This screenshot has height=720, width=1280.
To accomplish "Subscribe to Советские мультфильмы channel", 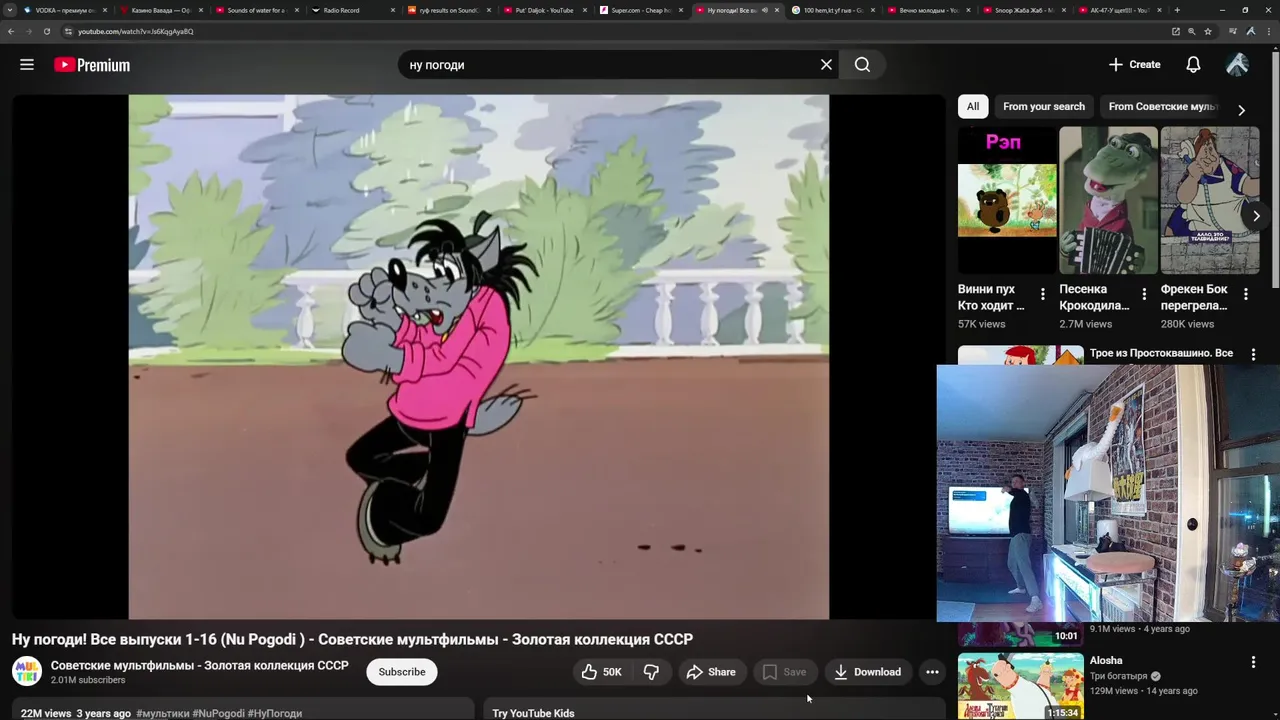I will tap(402, 672).
